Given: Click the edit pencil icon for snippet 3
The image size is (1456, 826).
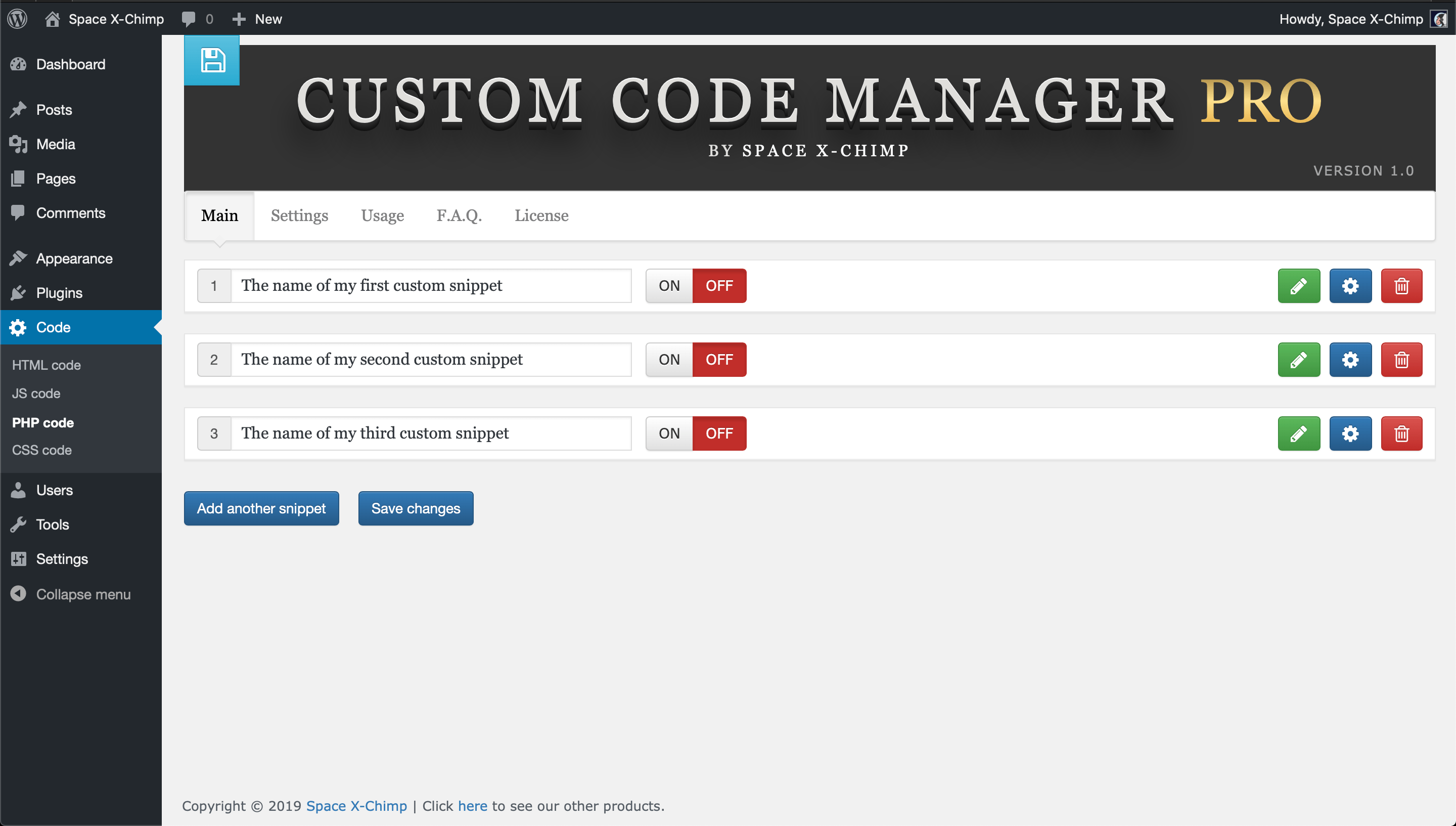Looking at the screenshot, I should point(1298,433).
